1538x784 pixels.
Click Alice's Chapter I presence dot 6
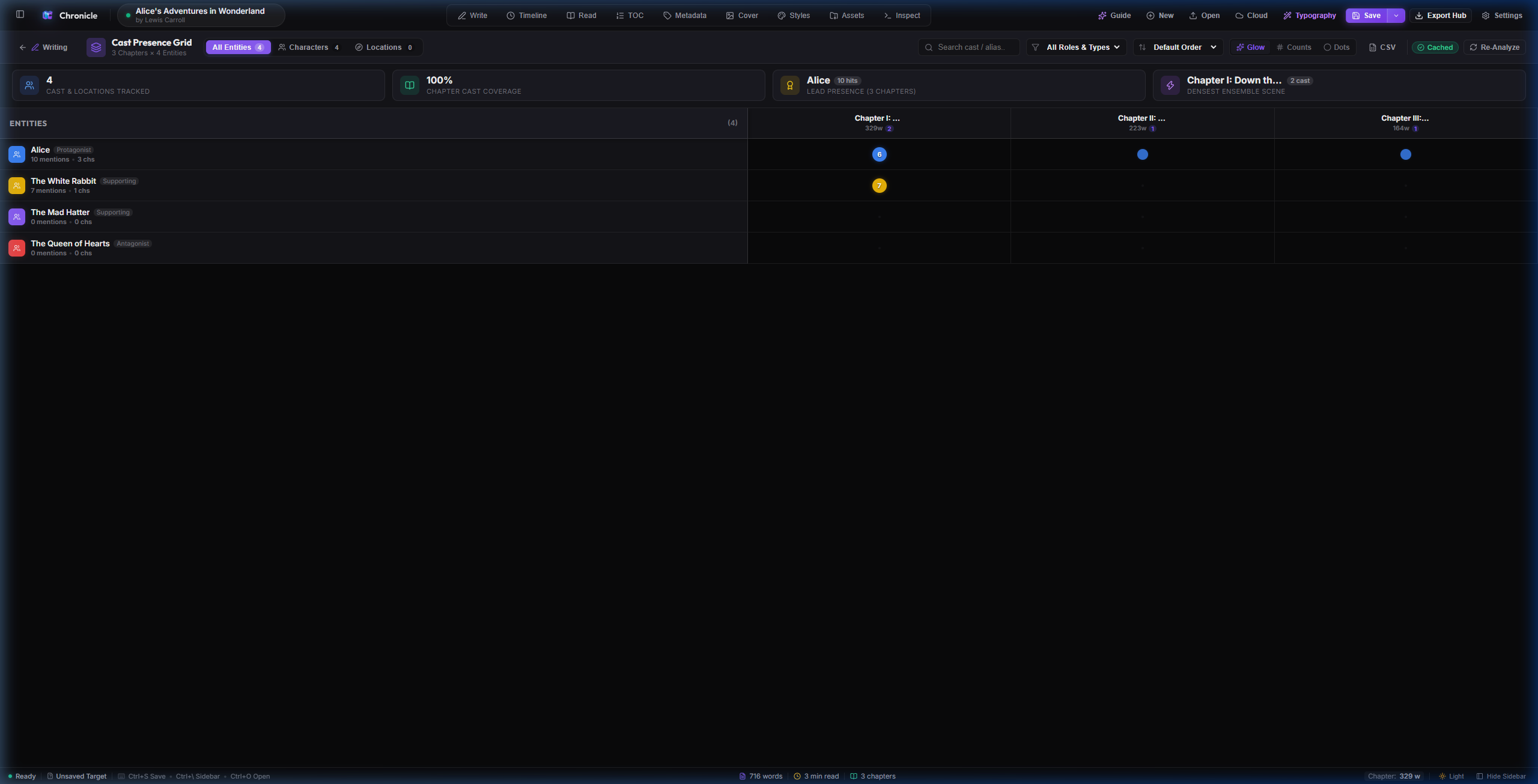tap(879, 154)
